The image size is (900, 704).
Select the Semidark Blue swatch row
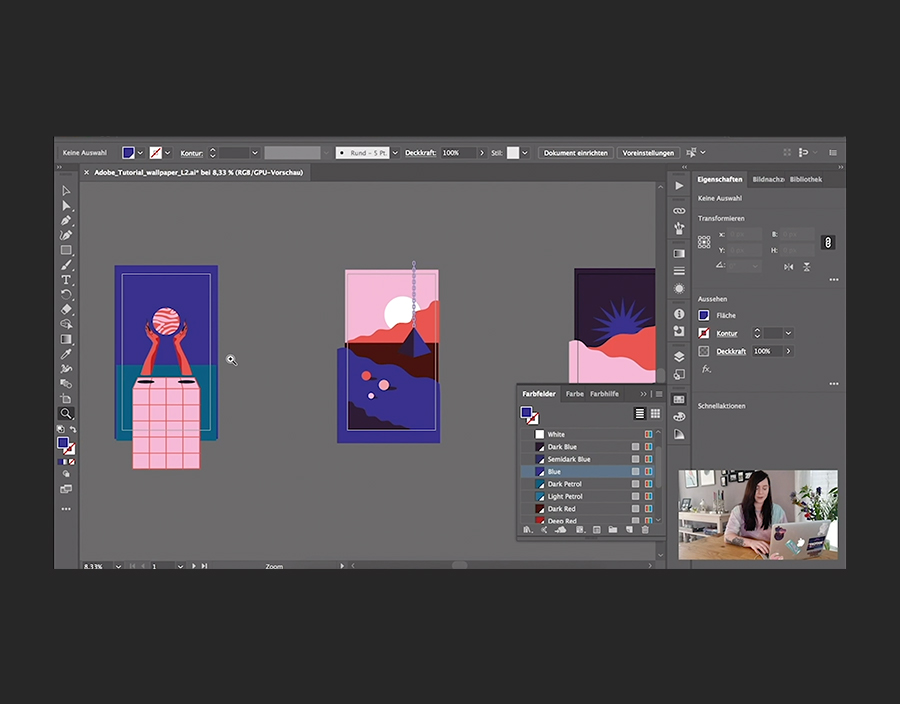point(589,459)
